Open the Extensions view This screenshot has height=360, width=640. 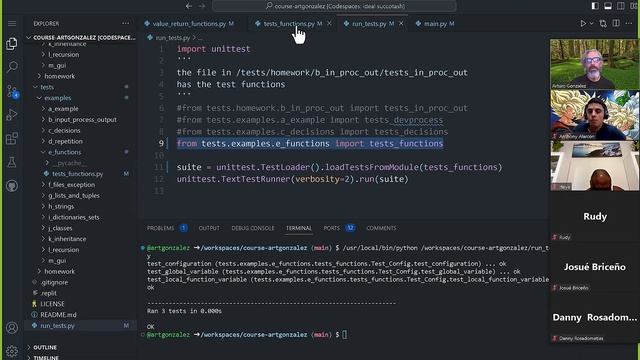click(x=12, y=138)
